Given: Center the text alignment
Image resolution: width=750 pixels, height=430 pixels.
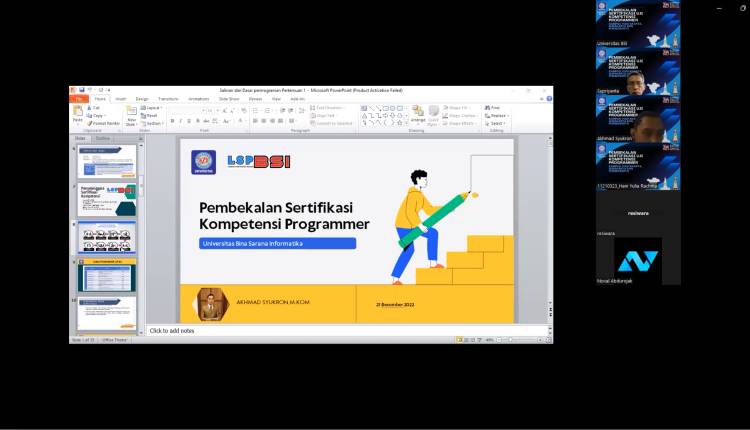Looking at the screenshot, I should [x=264, y=121].
